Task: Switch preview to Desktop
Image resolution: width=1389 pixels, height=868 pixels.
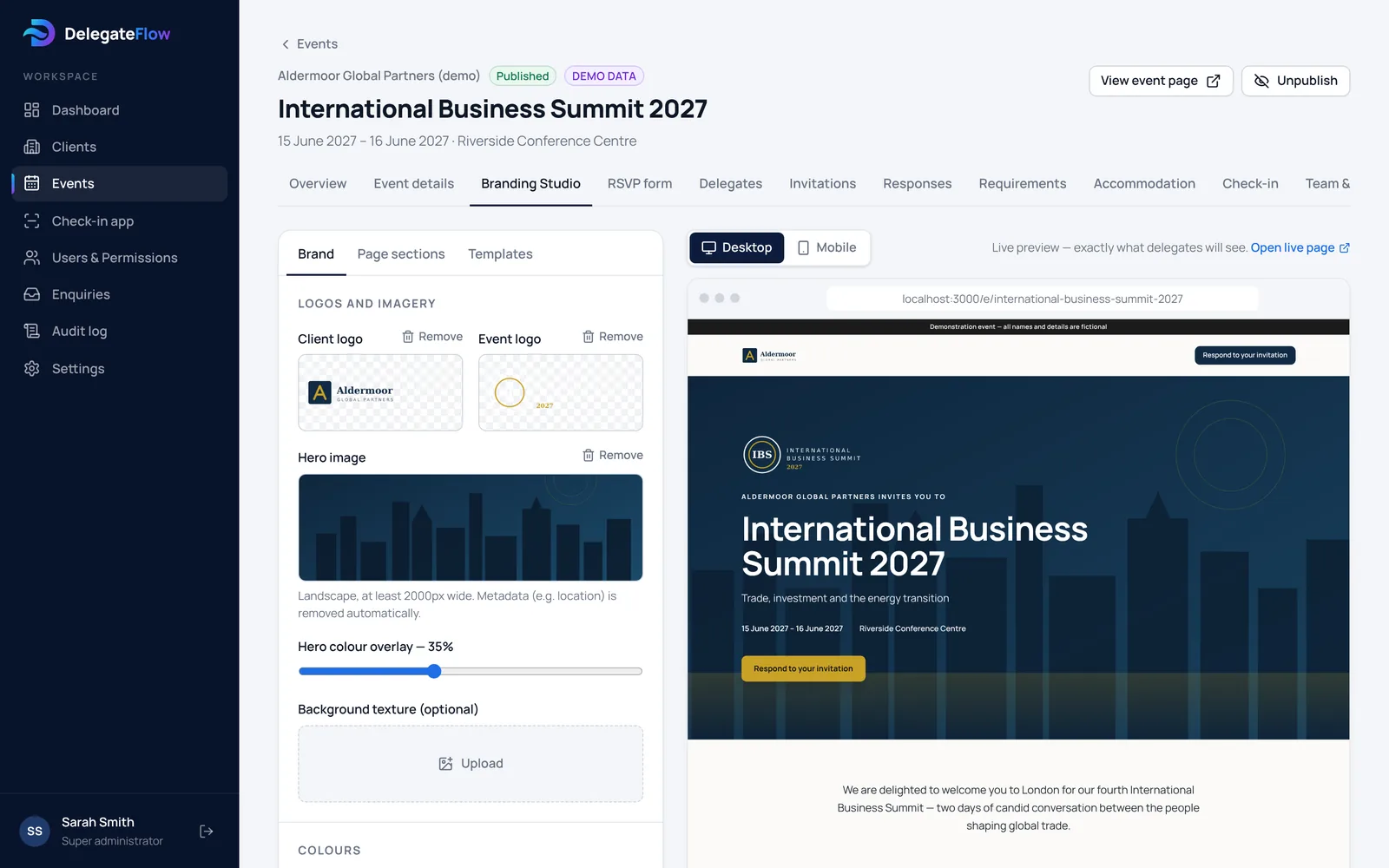Action: (737, 247)
